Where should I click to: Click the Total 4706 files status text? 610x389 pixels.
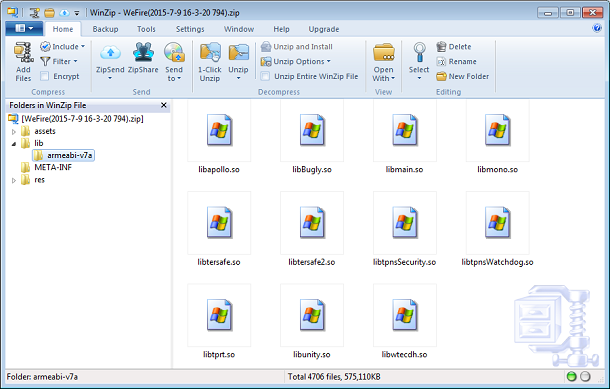coord(334,377)
